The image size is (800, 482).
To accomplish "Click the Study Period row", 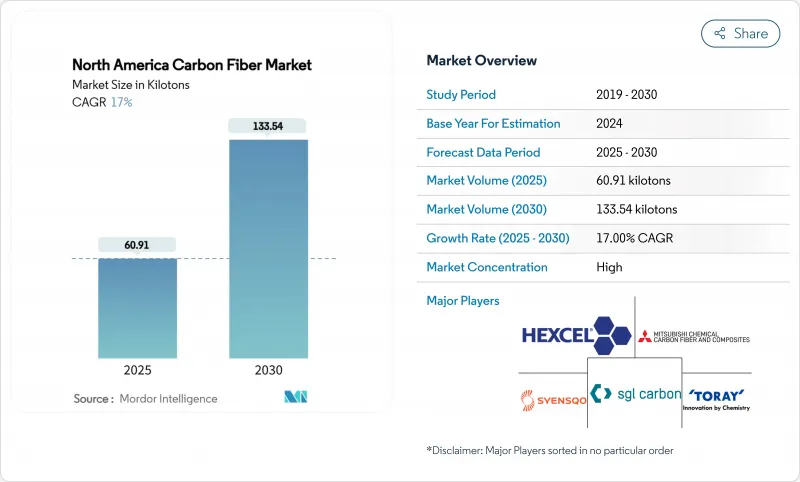I will click(588, 94).
